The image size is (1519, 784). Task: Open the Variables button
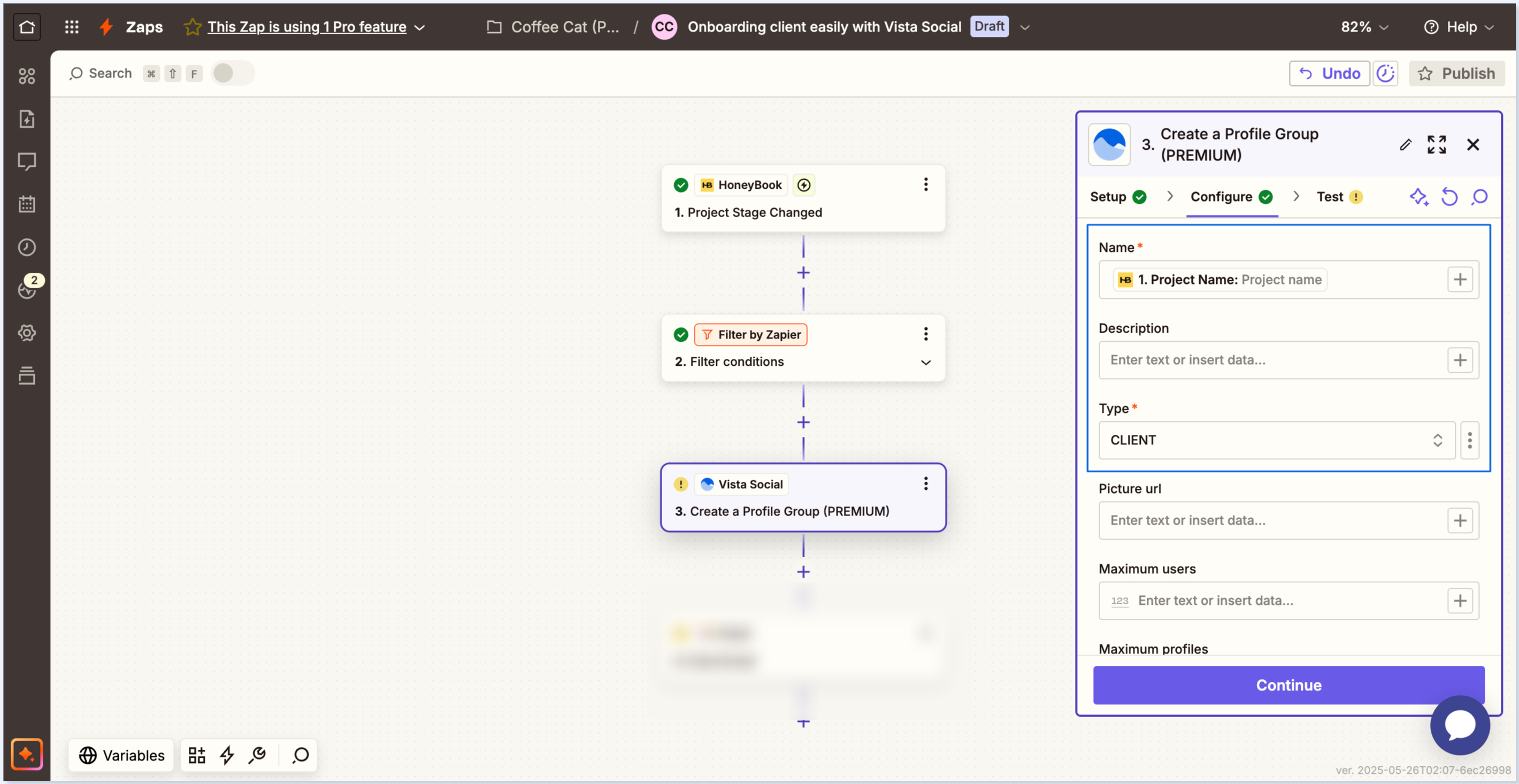pyautogui.click(x=121, y=755)
